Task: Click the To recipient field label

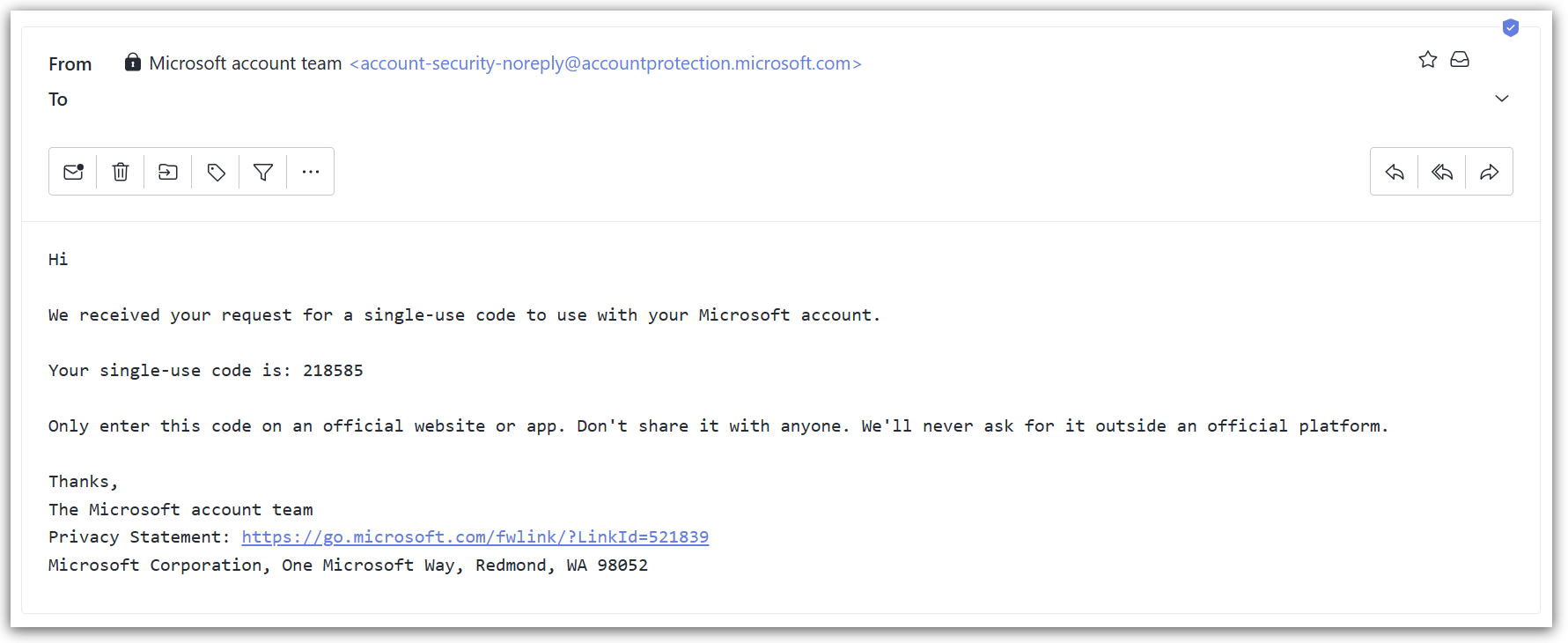Action: pyautogui.click(x=58, y=100)
